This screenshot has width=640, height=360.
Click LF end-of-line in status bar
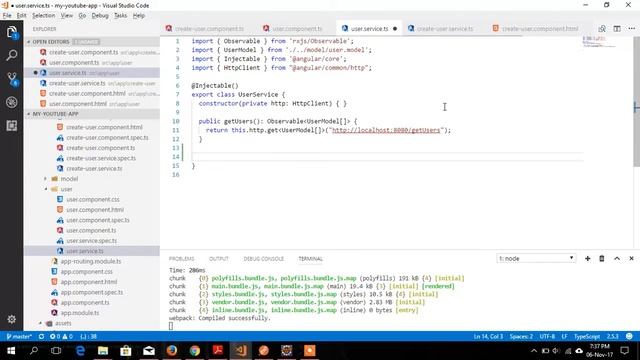point(564,336)
